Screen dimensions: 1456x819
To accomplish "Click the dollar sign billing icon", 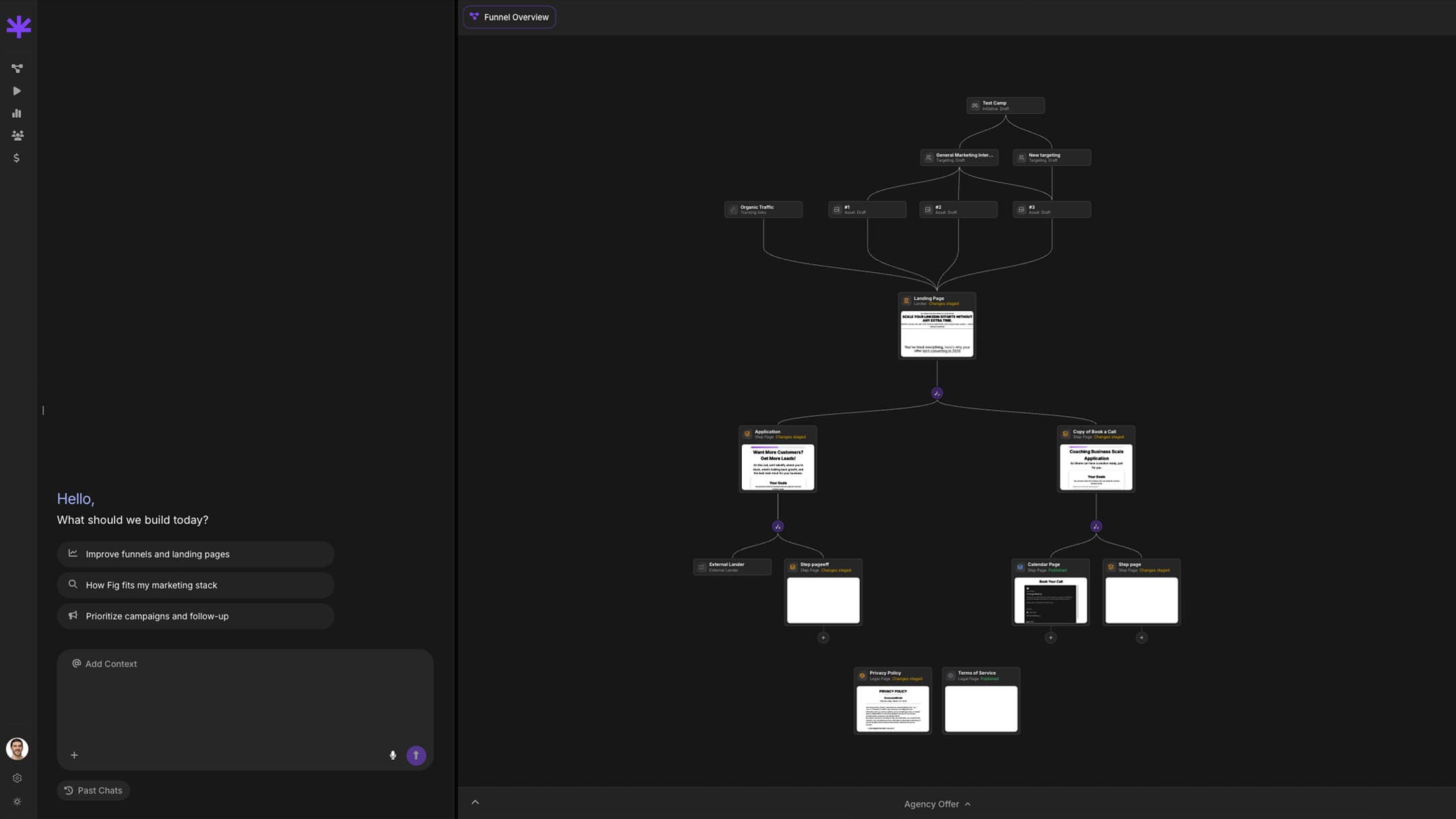I will pyautogui.click(x=17, y=158).
